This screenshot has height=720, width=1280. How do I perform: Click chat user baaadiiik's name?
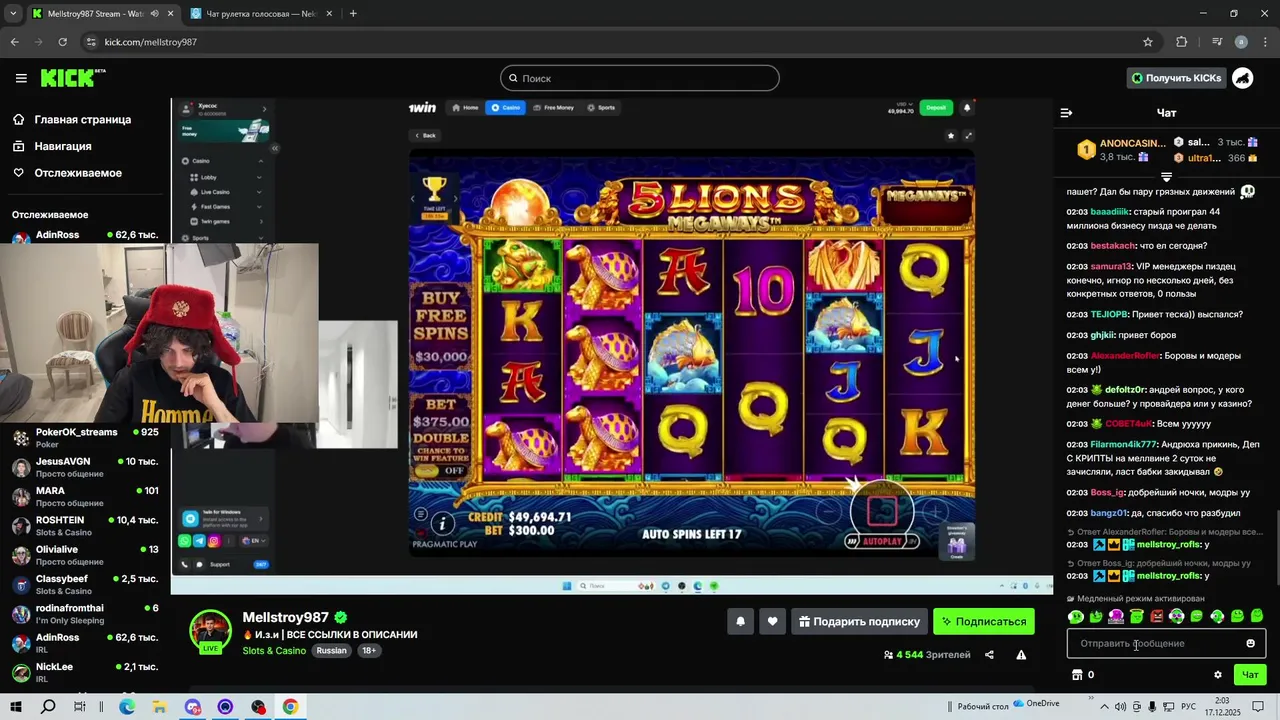coord(1111,212)
